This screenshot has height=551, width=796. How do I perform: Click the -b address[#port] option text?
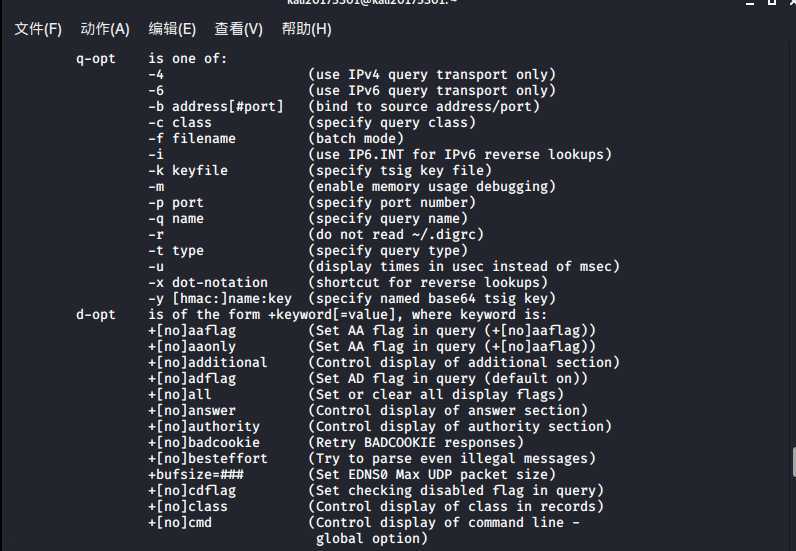coord(216,107)
